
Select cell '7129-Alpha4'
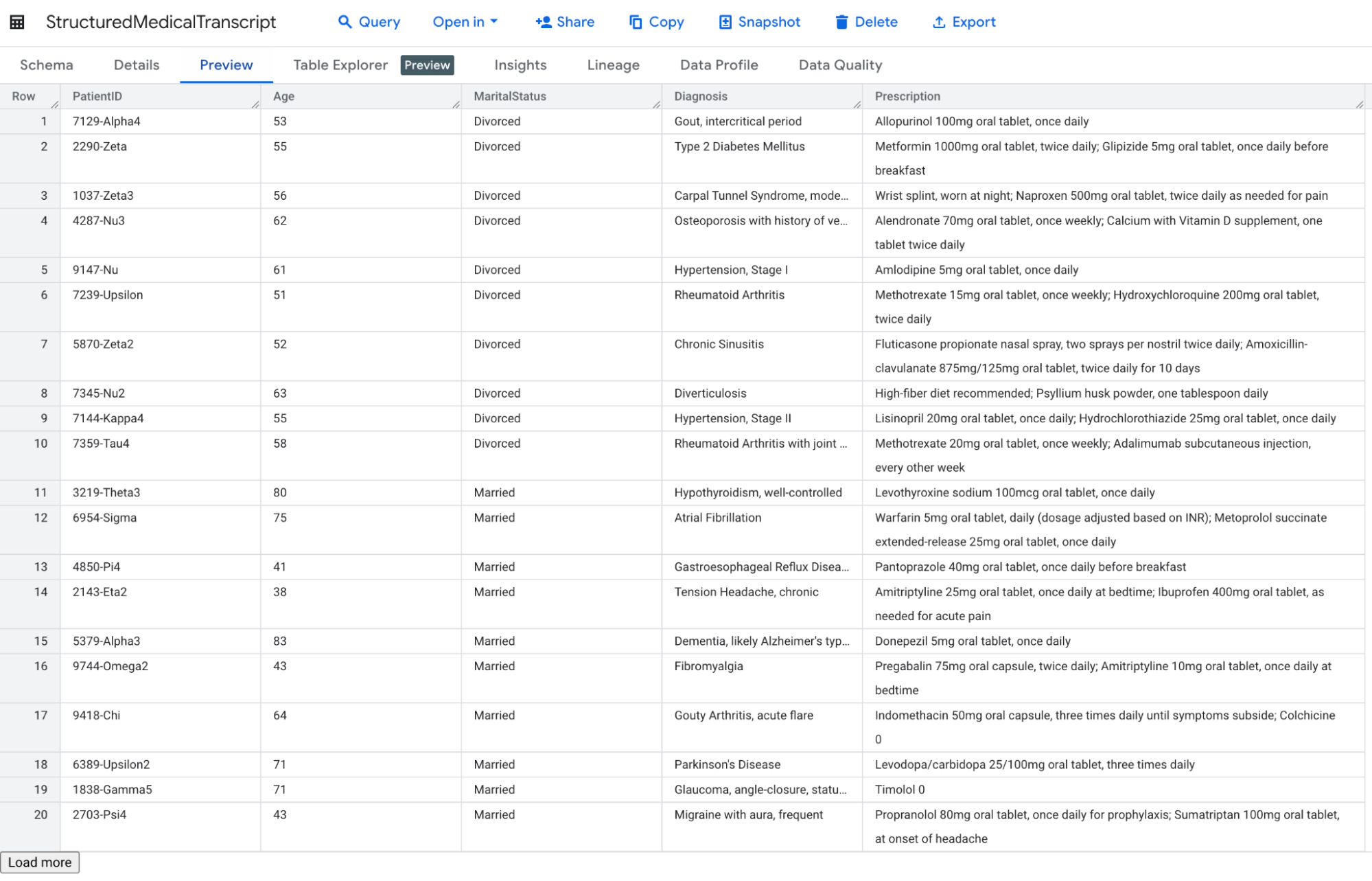click(x=161, y=122)
